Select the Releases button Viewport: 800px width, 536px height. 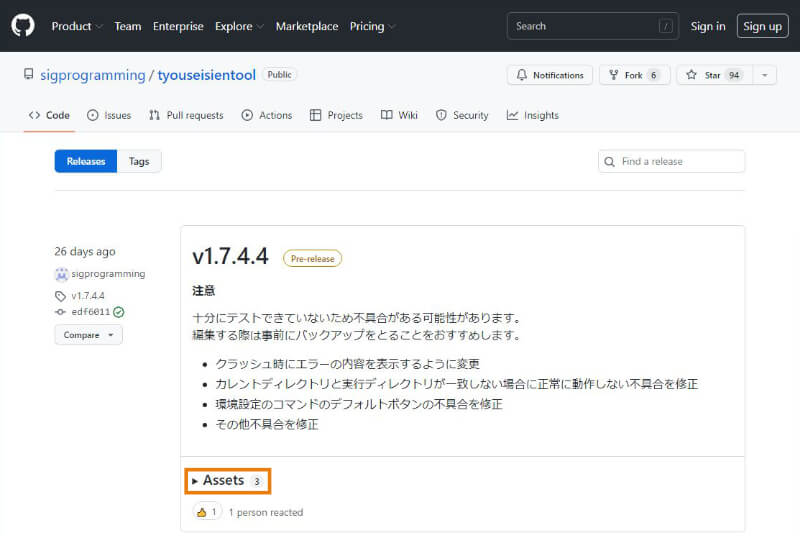pos(86,161)
